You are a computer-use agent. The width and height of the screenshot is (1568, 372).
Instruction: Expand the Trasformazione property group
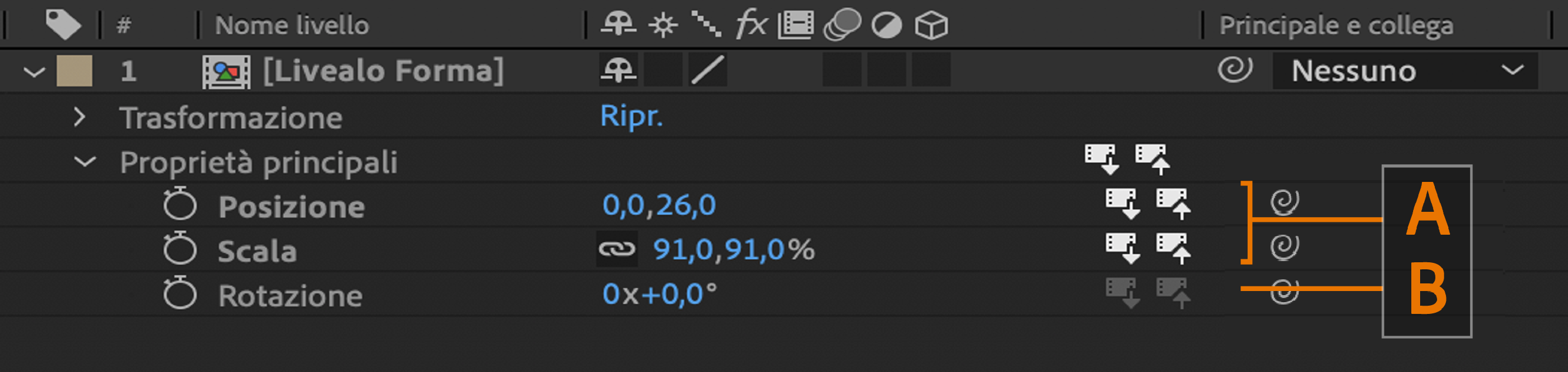[79, 117]
